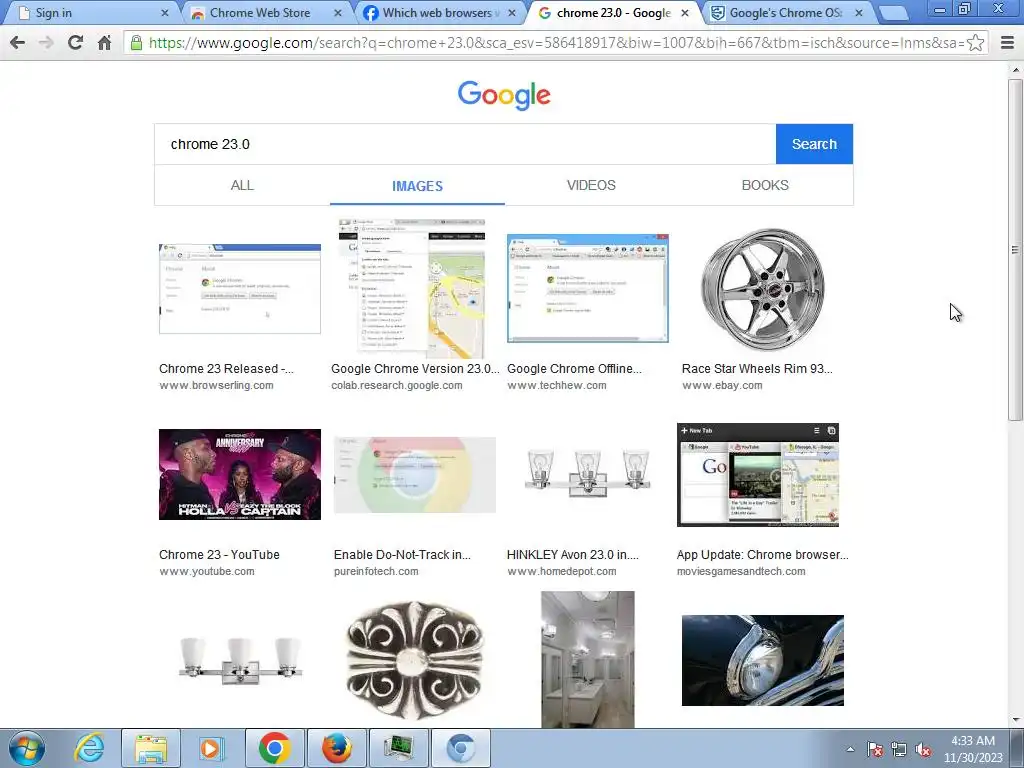Viewport: 1024px width, 768px height.
Task: Open Chrome 23 Released thumbnail image
Action: (240, 289)
